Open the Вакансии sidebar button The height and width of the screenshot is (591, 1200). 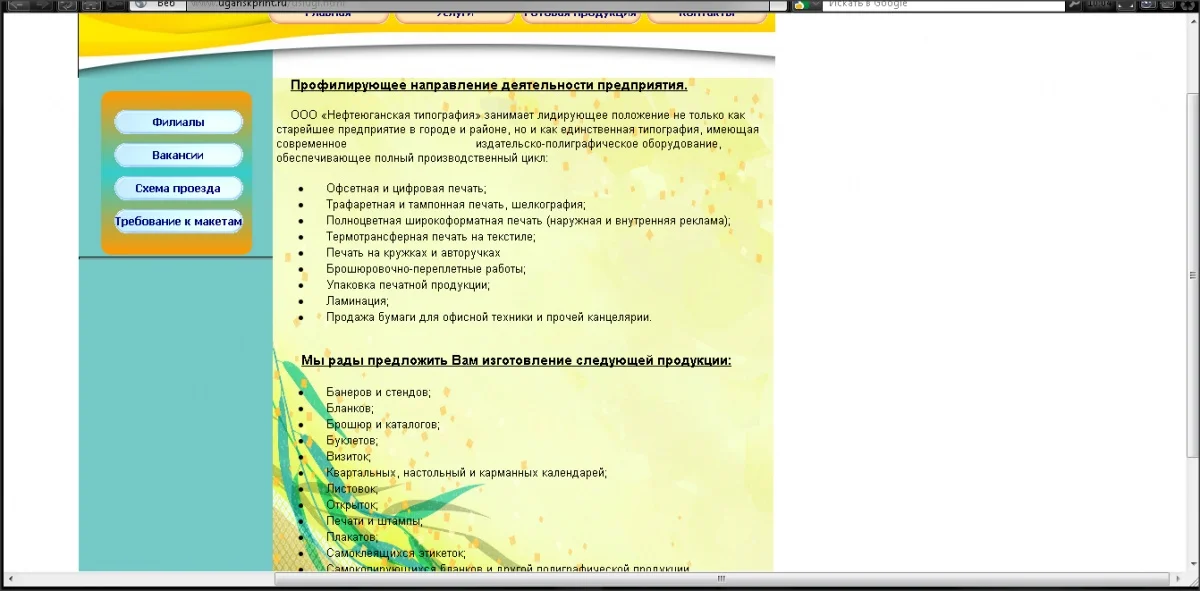[x=178, y=155]
